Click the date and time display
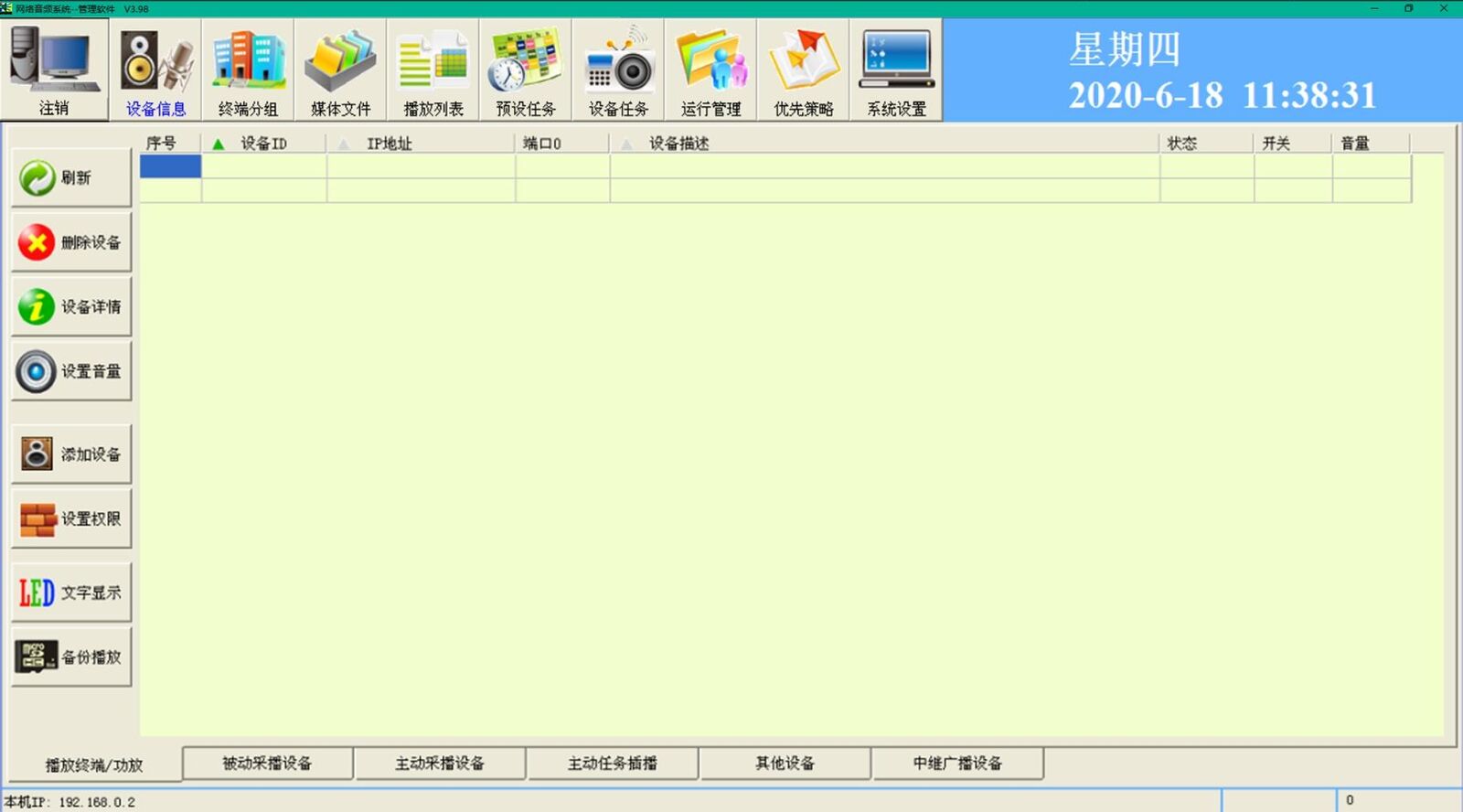The image size is (1463, 812). (x=1223, y=95)
